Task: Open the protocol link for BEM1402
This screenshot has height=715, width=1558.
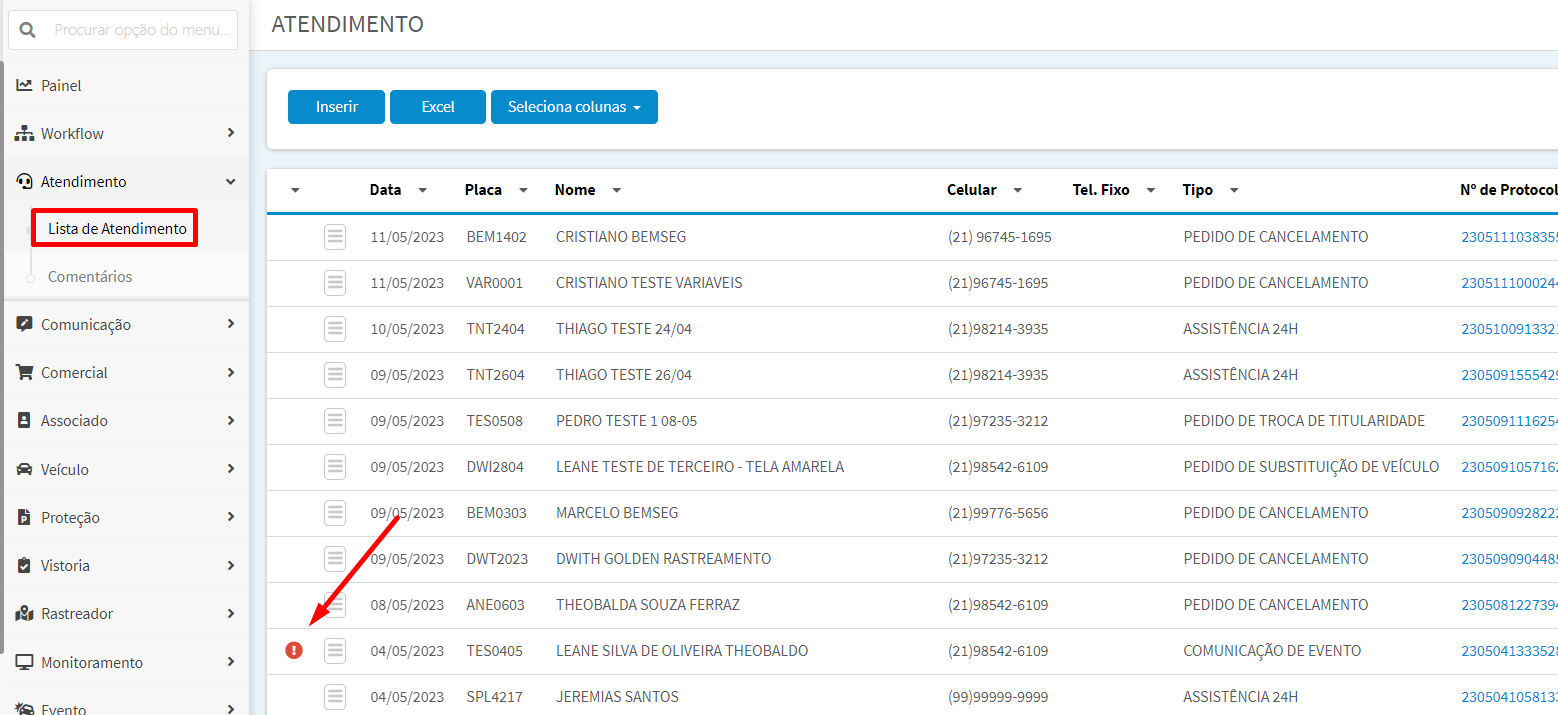Action: click(x=1509, y=237)
